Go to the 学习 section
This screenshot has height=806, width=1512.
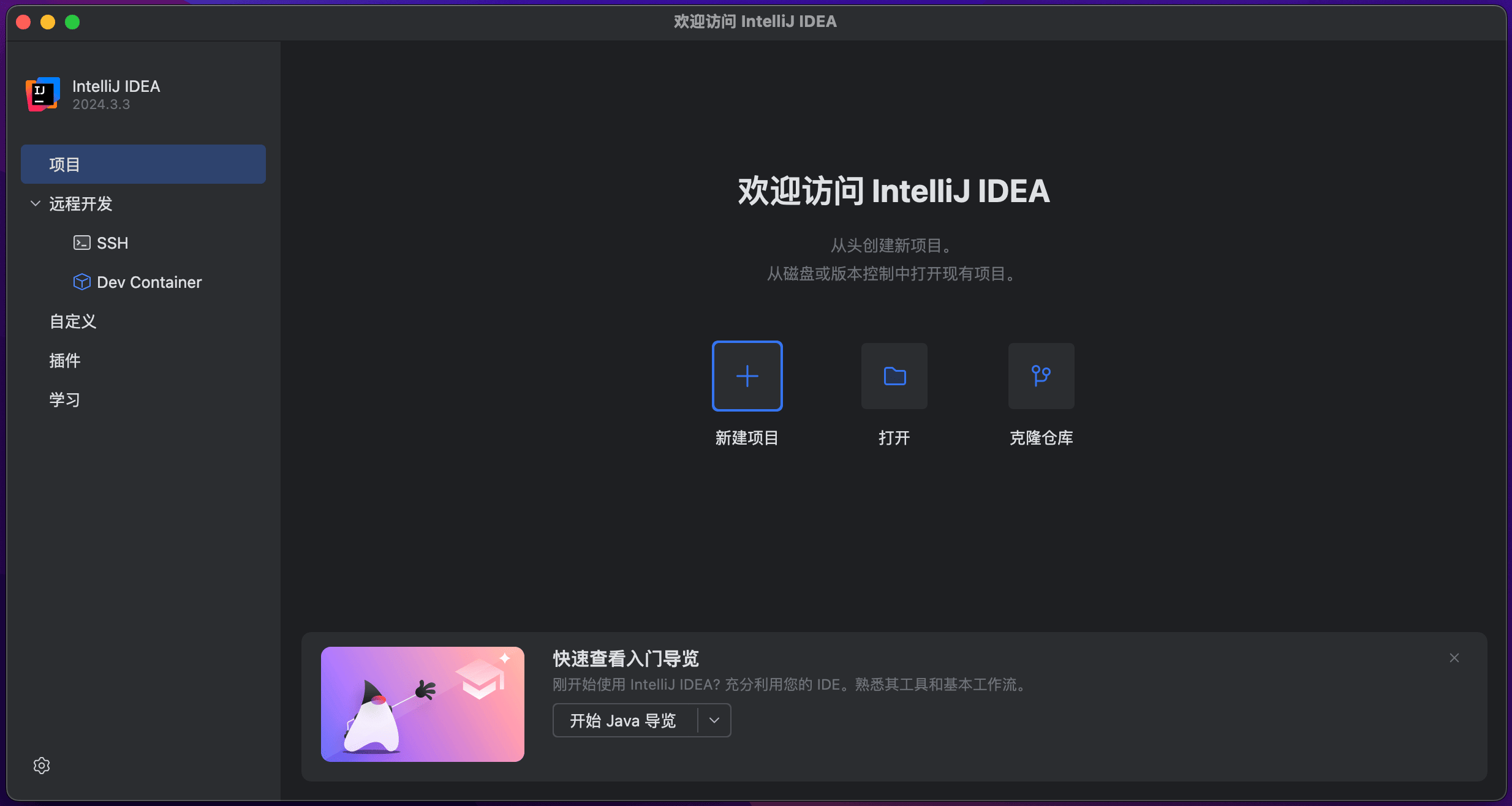click(65, 400)
